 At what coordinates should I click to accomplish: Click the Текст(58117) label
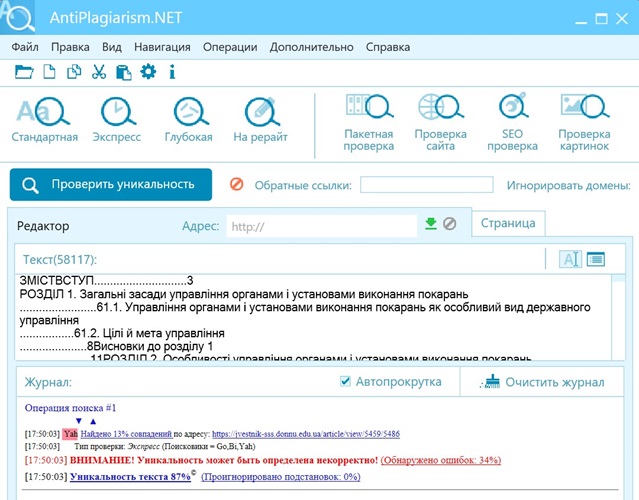(60, 260)
